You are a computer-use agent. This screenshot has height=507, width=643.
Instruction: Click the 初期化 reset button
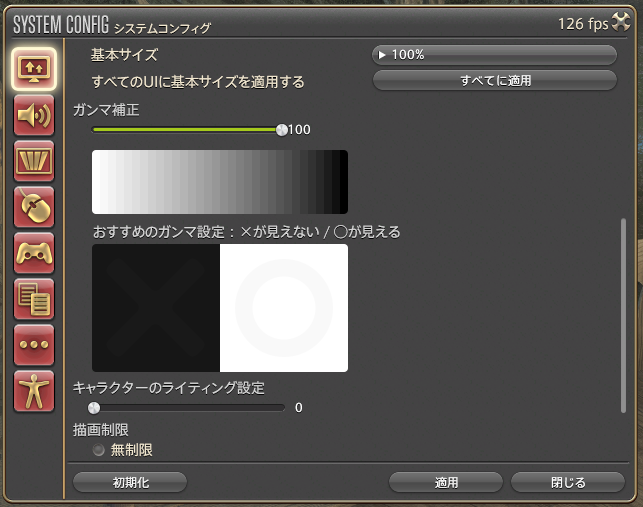coord(130,482)
